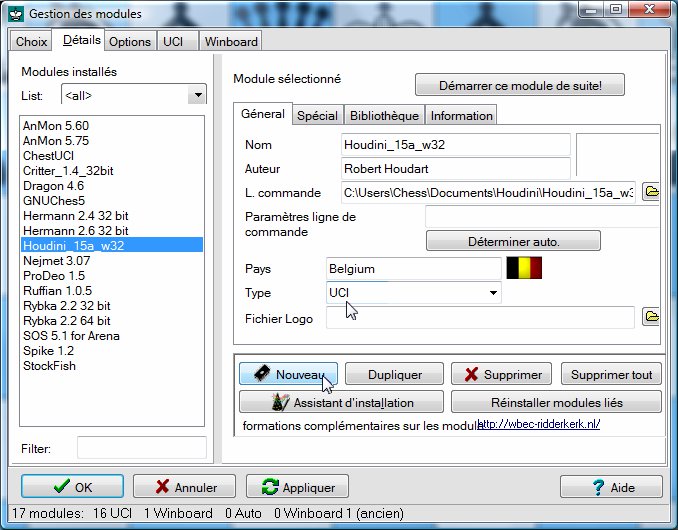Screen dimensions: 678x530
Task: Click the 1 Winboard status bar text
Action: [x=178, y=513]
